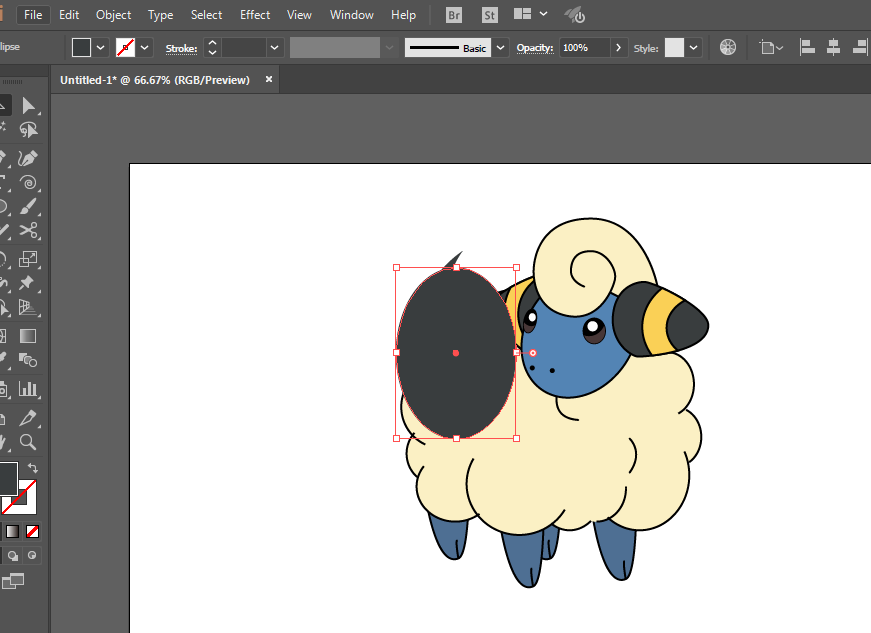Select the Column Graph tool
Viewport: 871px width, 633px height.
click(x=28, y=389)
